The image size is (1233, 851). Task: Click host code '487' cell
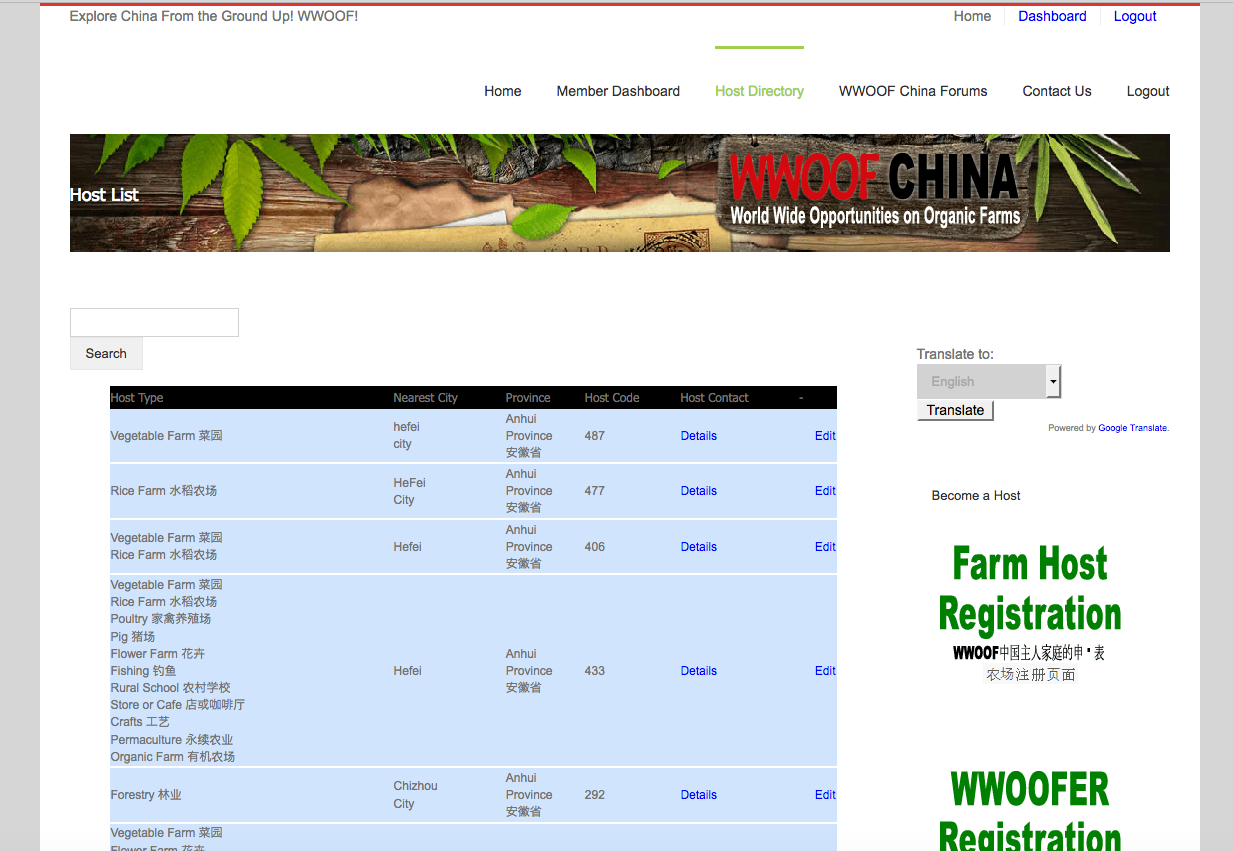[x=594, y=436]
